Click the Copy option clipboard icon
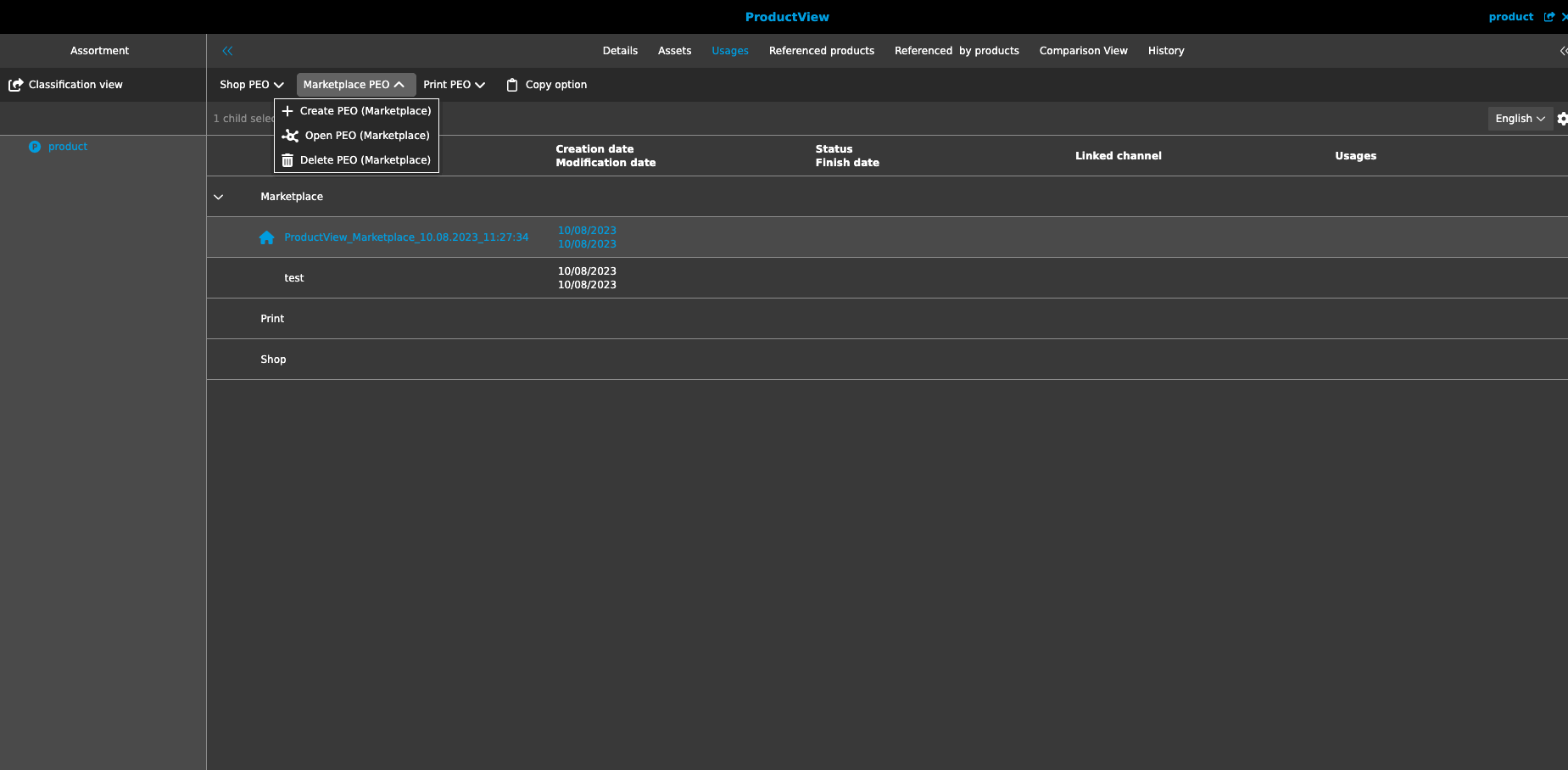Image resolution: width=1568 pixels, height=770 pixels. pyautogui.click(x=512, y=85)
